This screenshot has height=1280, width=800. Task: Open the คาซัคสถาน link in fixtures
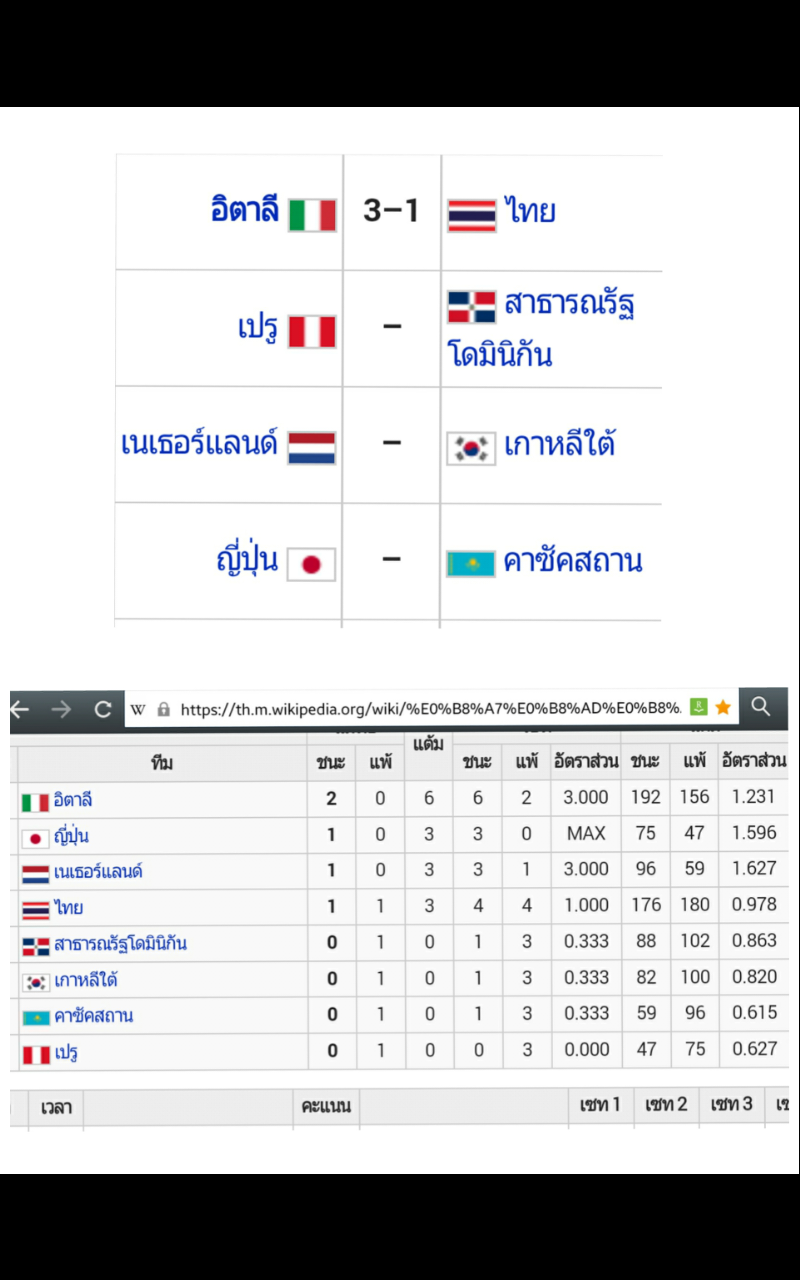573,561
